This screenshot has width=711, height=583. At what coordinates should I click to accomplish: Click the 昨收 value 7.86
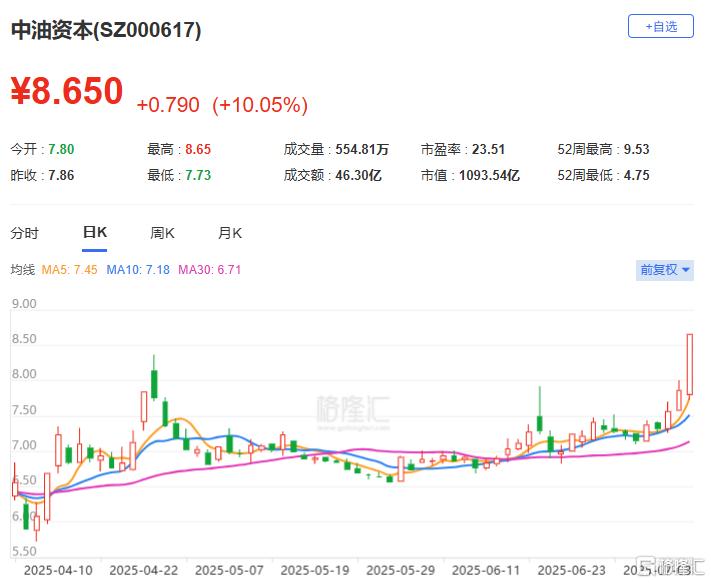coord(61,175)
